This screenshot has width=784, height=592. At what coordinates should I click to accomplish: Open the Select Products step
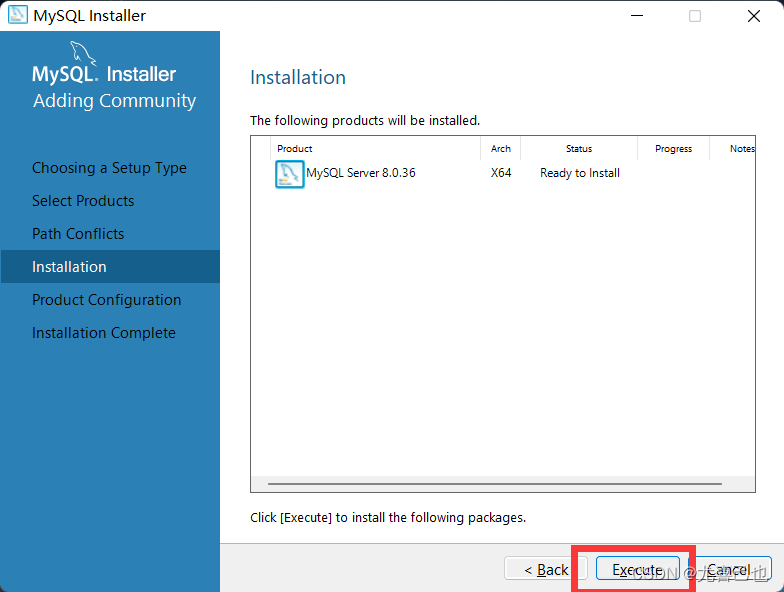pos(83,201)
